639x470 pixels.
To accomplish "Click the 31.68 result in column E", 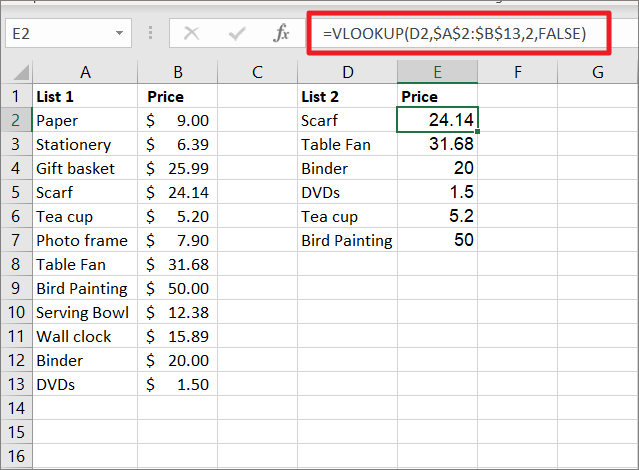I will click(x=438, y=144).
